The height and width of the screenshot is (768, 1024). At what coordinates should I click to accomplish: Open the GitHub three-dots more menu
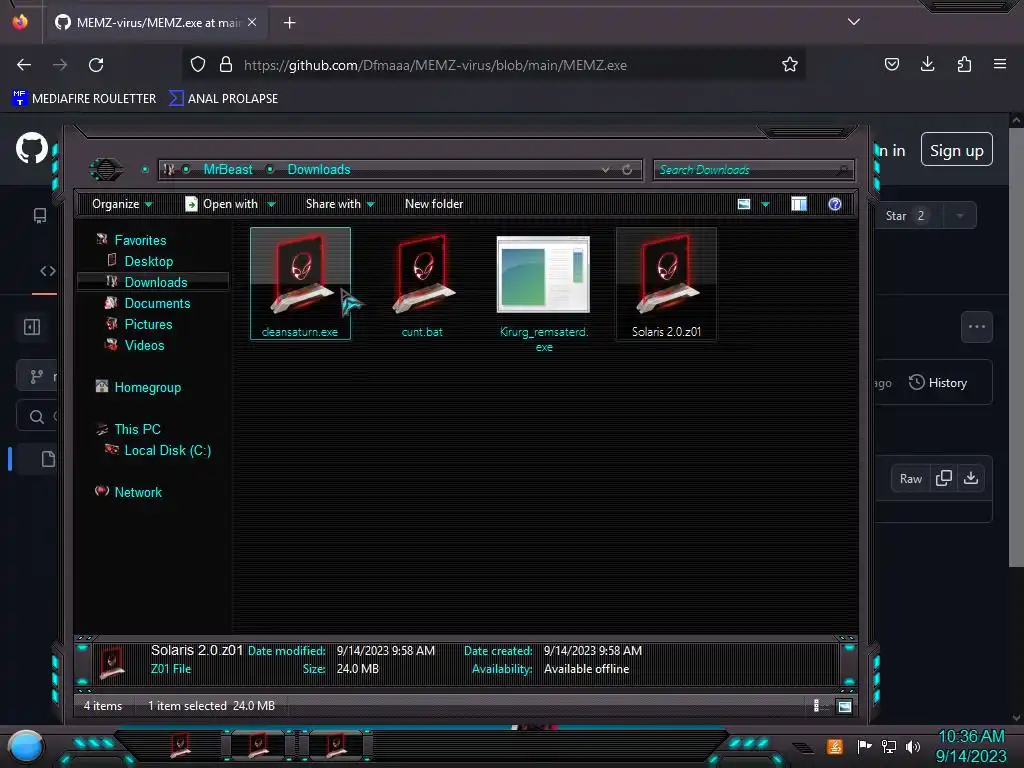point(977,327)
